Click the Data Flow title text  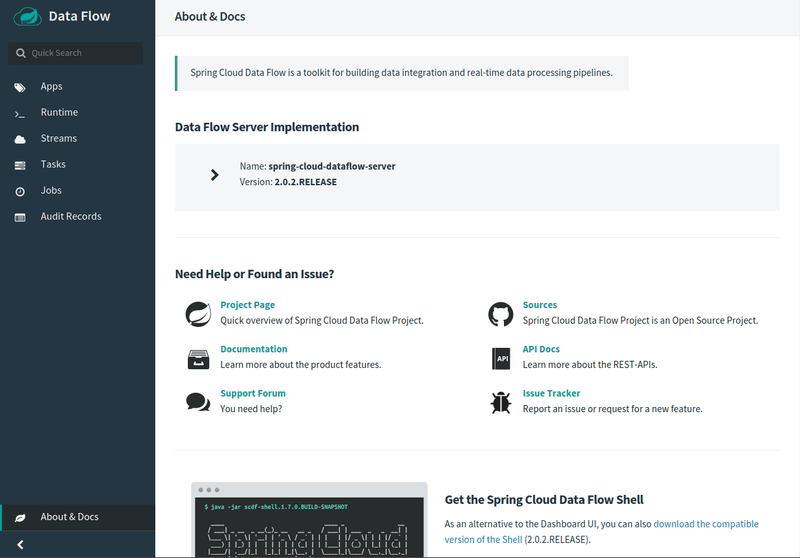click(x=80, y=16)
